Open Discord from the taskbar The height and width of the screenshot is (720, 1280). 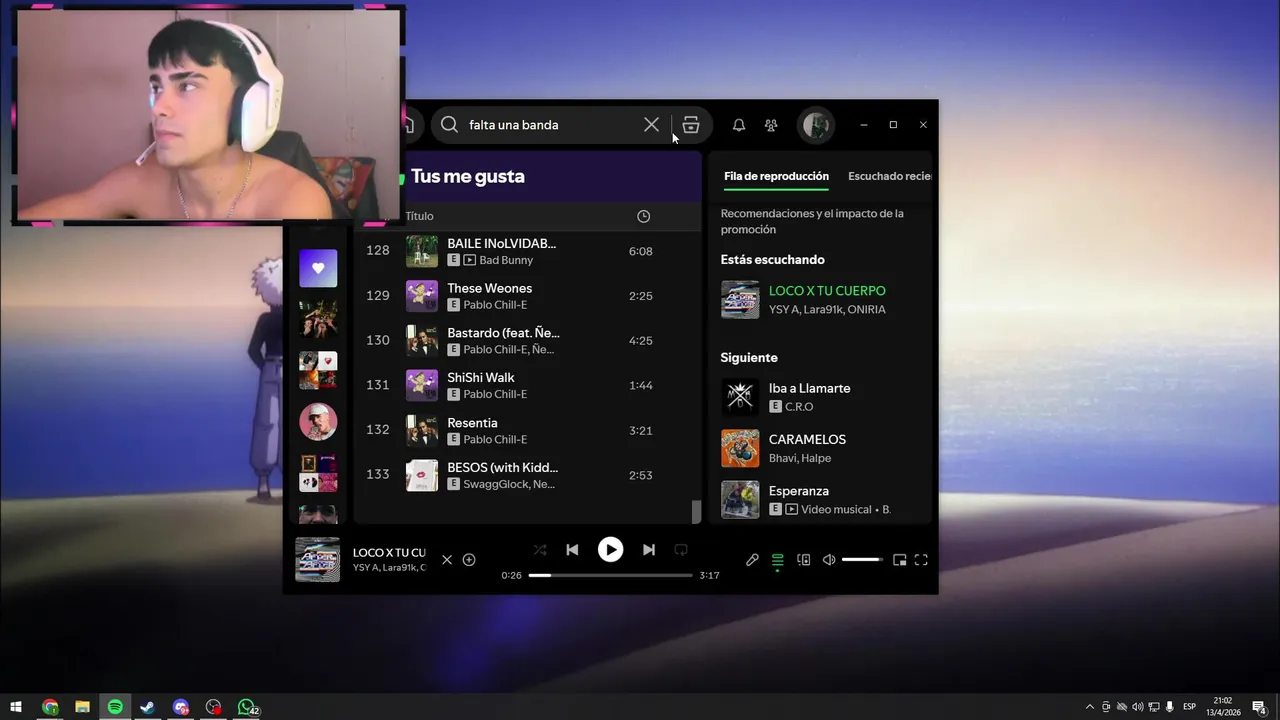[x=180, y=707]
